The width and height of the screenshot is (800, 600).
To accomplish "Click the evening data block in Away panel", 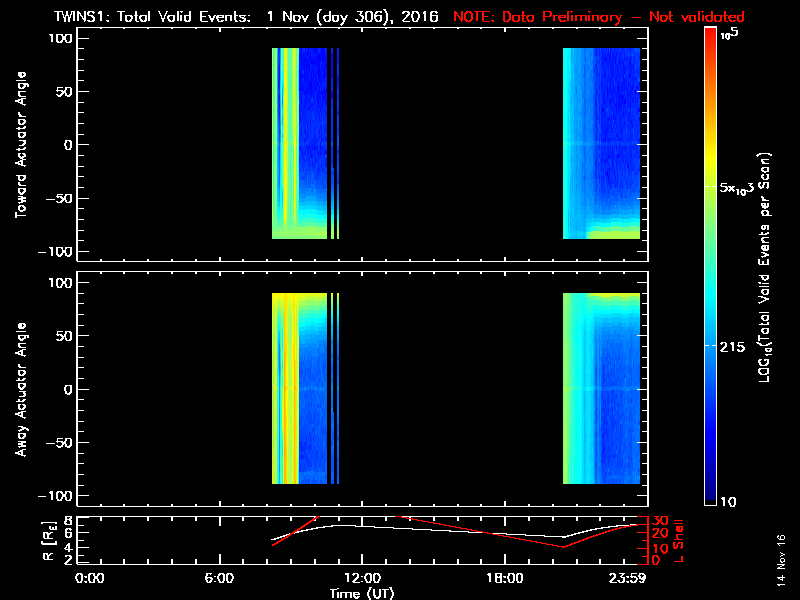I will 601,390.
